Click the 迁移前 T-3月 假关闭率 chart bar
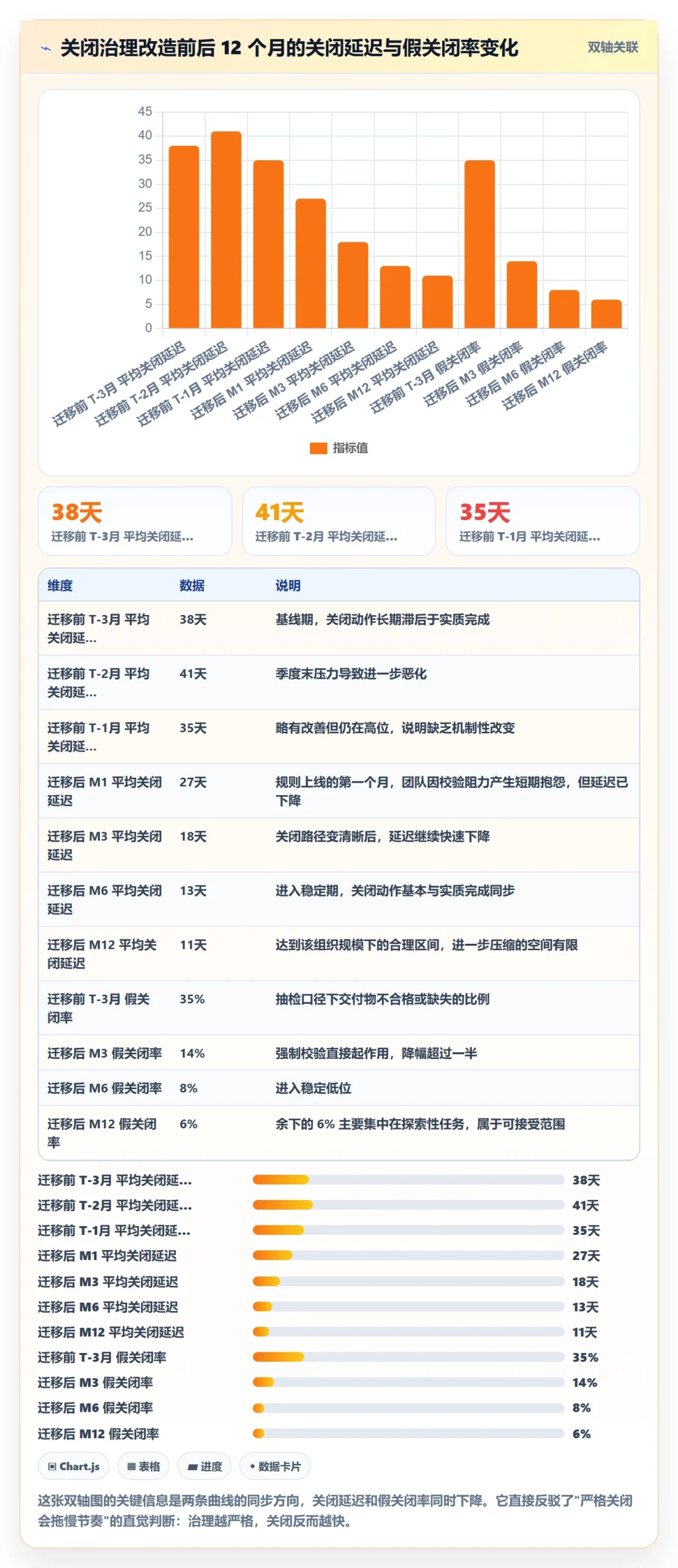 click(x=480, y=244)
